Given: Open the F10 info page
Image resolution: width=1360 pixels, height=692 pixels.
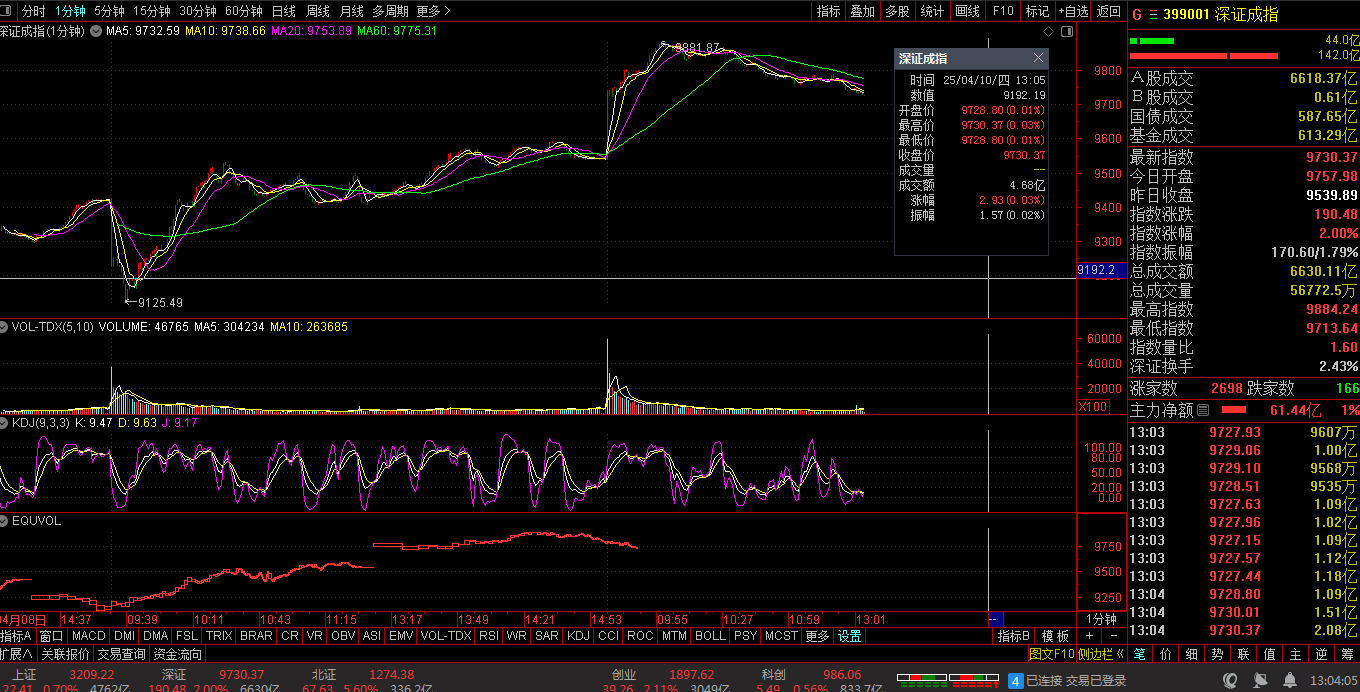Looking at the screenshot, I should 1003,11.
